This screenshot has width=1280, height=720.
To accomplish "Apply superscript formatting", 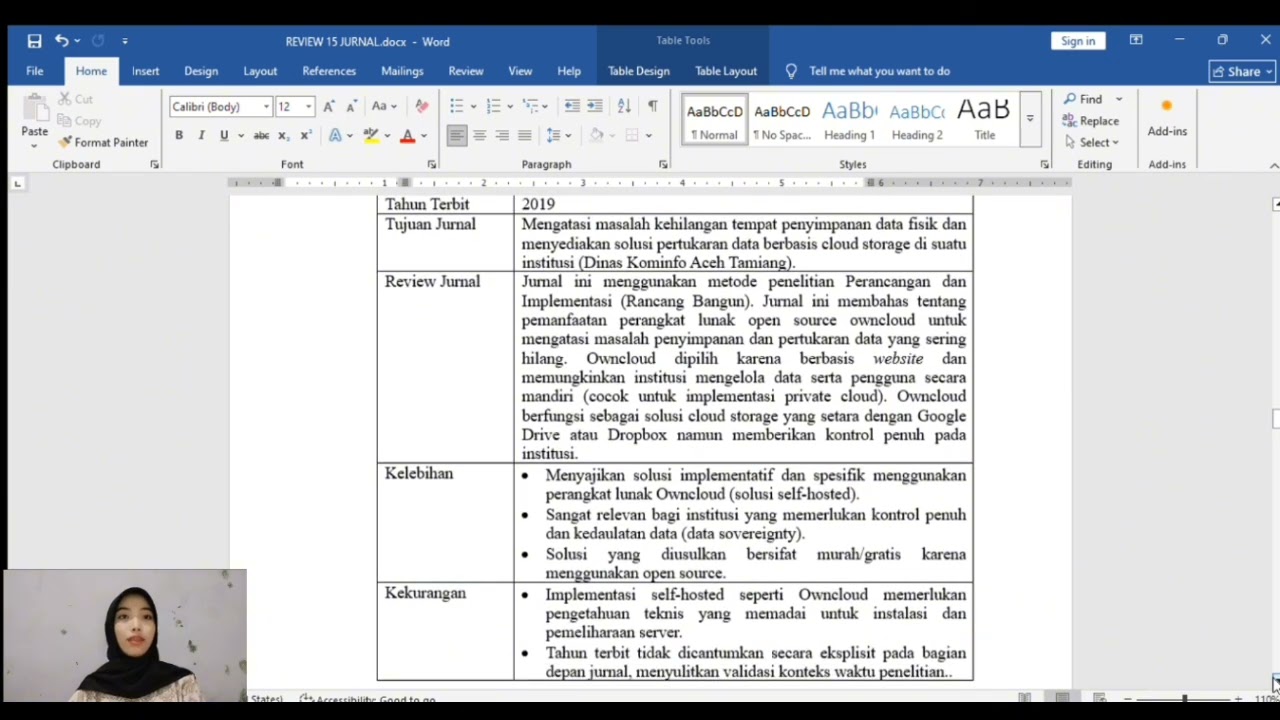I will coord(306,135).
